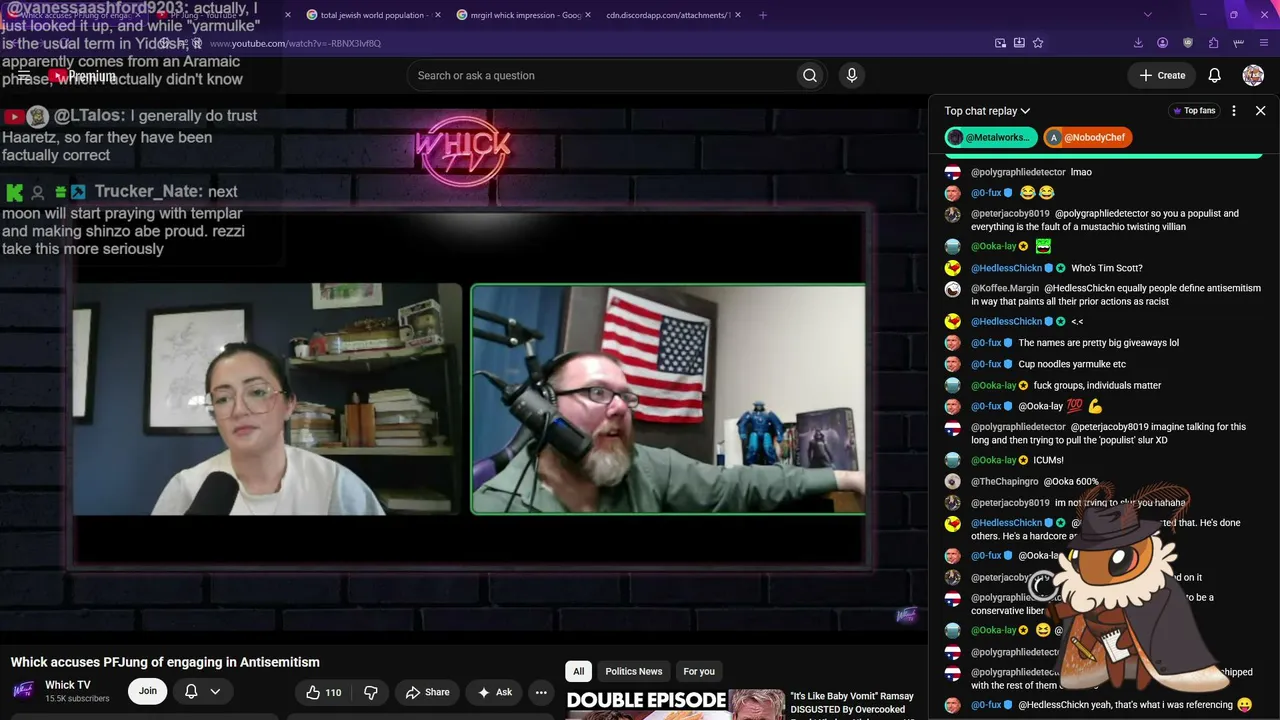The width and height of the screenshot is (1280, 720).
Task: Click the picture-in-picture icon in address bar
Action: pyautogui.click(x=1000, y=43)
